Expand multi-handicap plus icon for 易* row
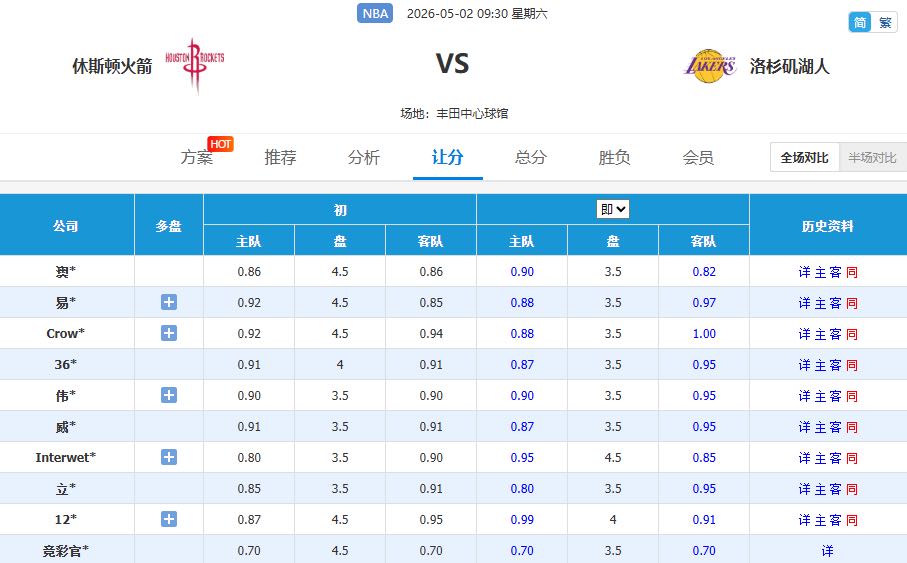907x563 pixels. click(169, 302)
